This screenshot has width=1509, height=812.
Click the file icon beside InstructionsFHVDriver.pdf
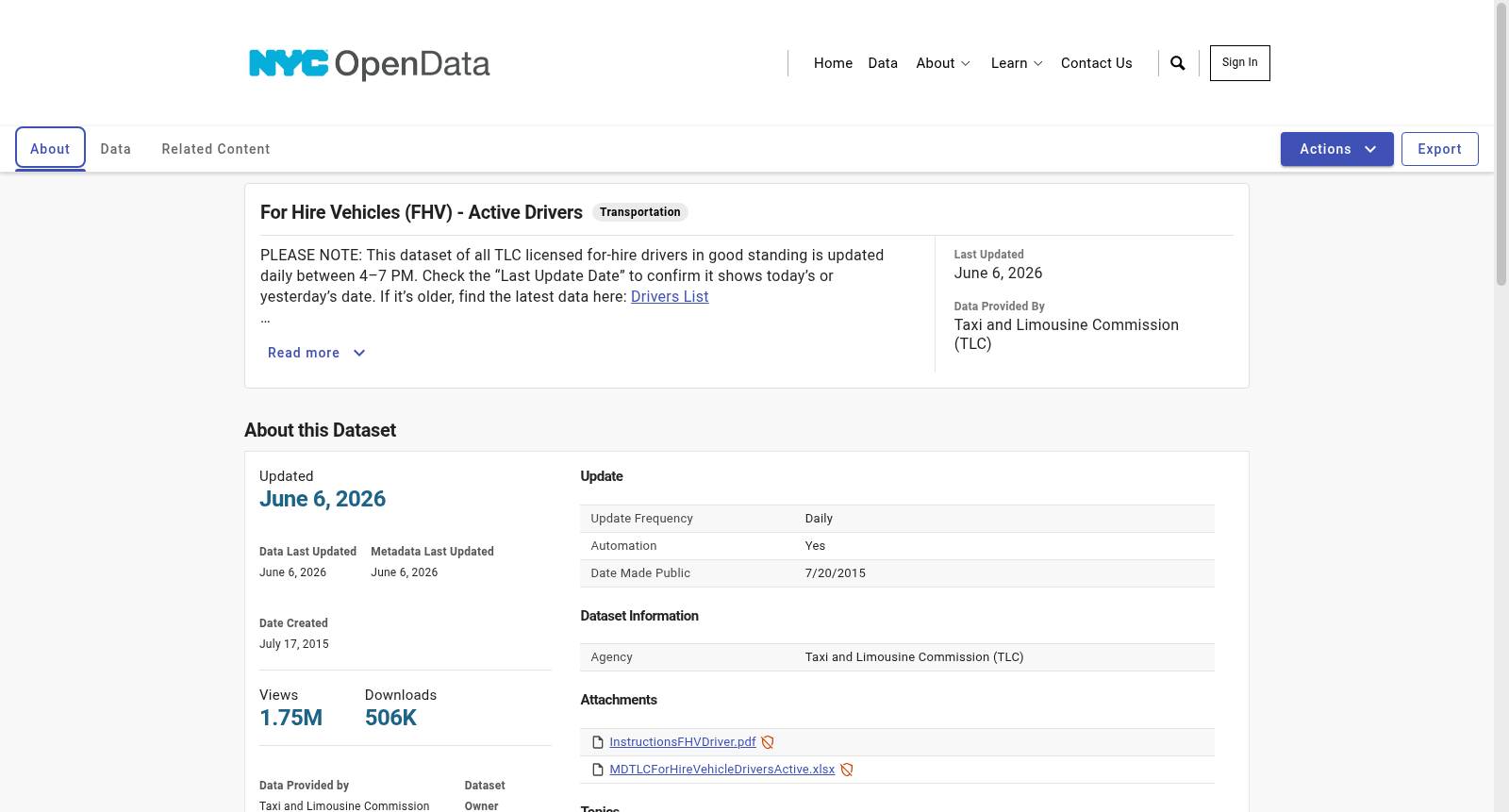pyautogui.click(x=598, y=742)
